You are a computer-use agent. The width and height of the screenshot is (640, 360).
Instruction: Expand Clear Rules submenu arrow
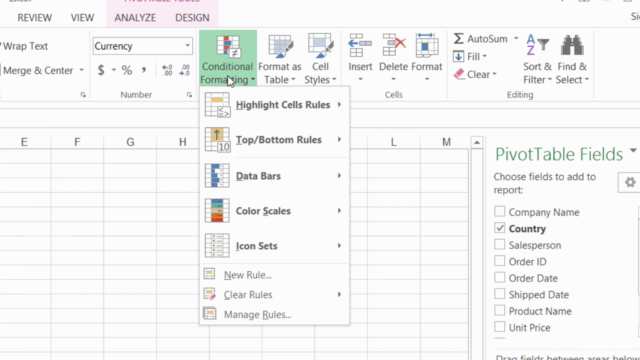point(339,294)
